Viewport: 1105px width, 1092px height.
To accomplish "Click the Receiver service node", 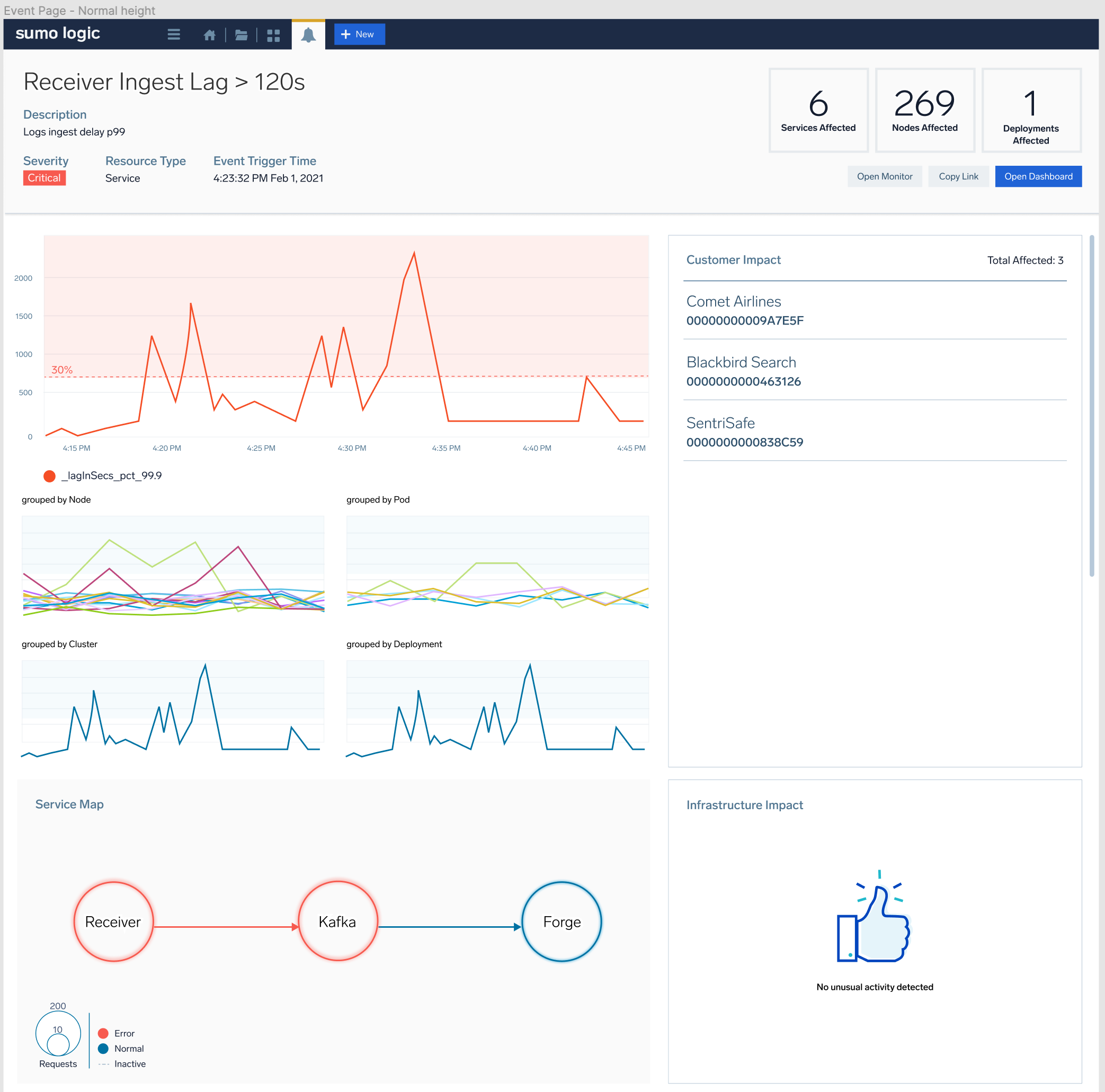I will pos(113,921).
